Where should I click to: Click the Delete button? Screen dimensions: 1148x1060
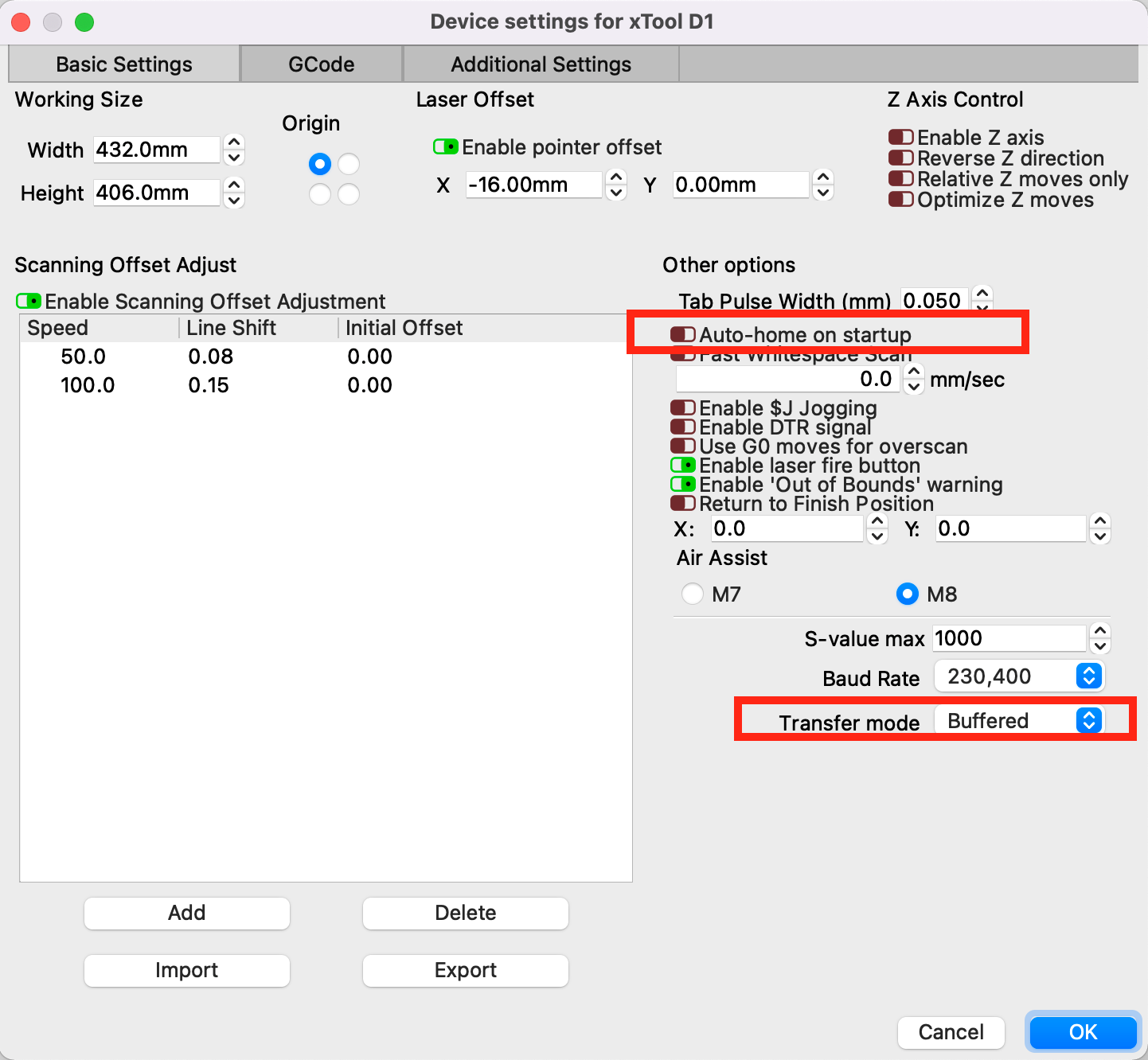pos(466,913)
